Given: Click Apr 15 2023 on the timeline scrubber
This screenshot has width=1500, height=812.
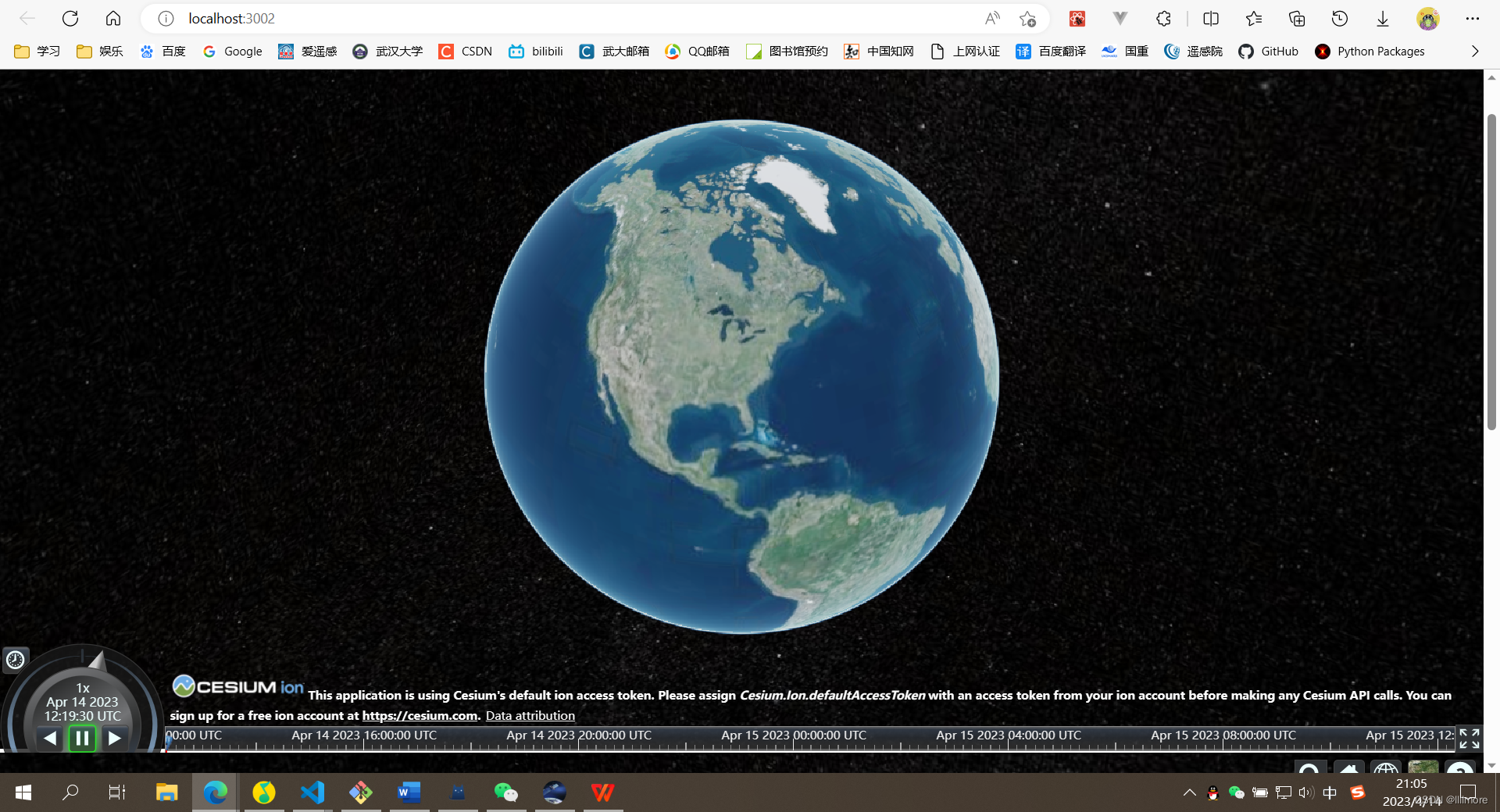Looking at the screenshot, I should 792,735.
